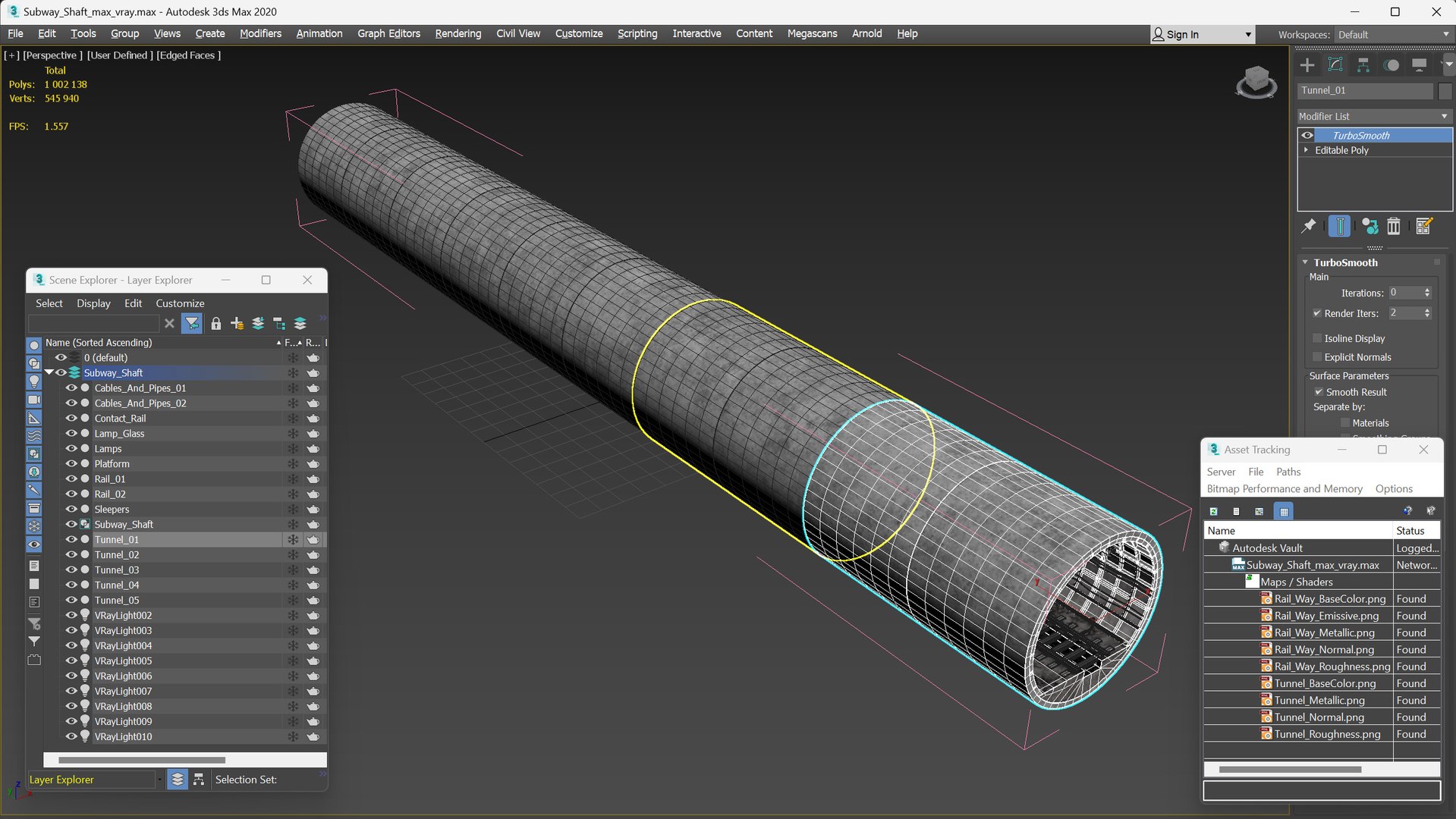The width and height of the screenshot is (1456, 819).
Task: Hide the Tunnel_02 object via eye icon
Action: tap(71, 554)
